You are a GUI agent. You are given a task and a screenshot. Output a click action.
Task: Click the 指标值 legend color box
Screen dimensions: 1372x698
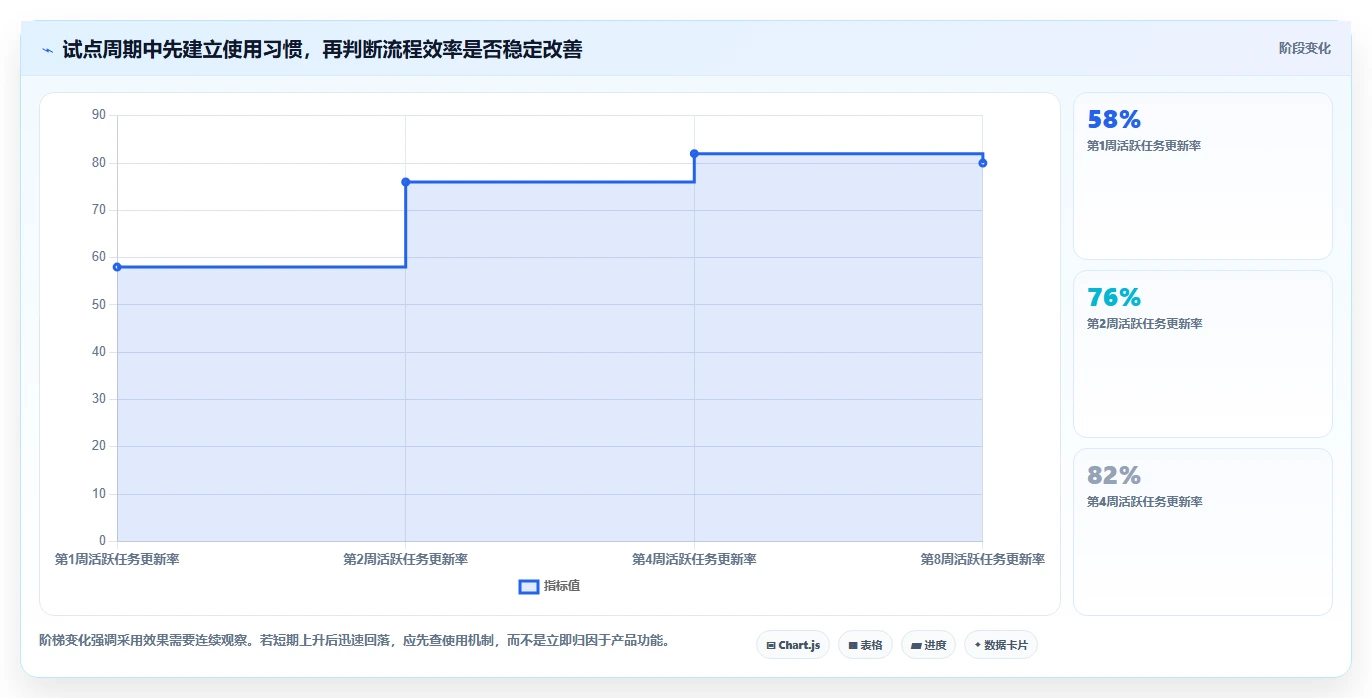[x=529, y=586]
